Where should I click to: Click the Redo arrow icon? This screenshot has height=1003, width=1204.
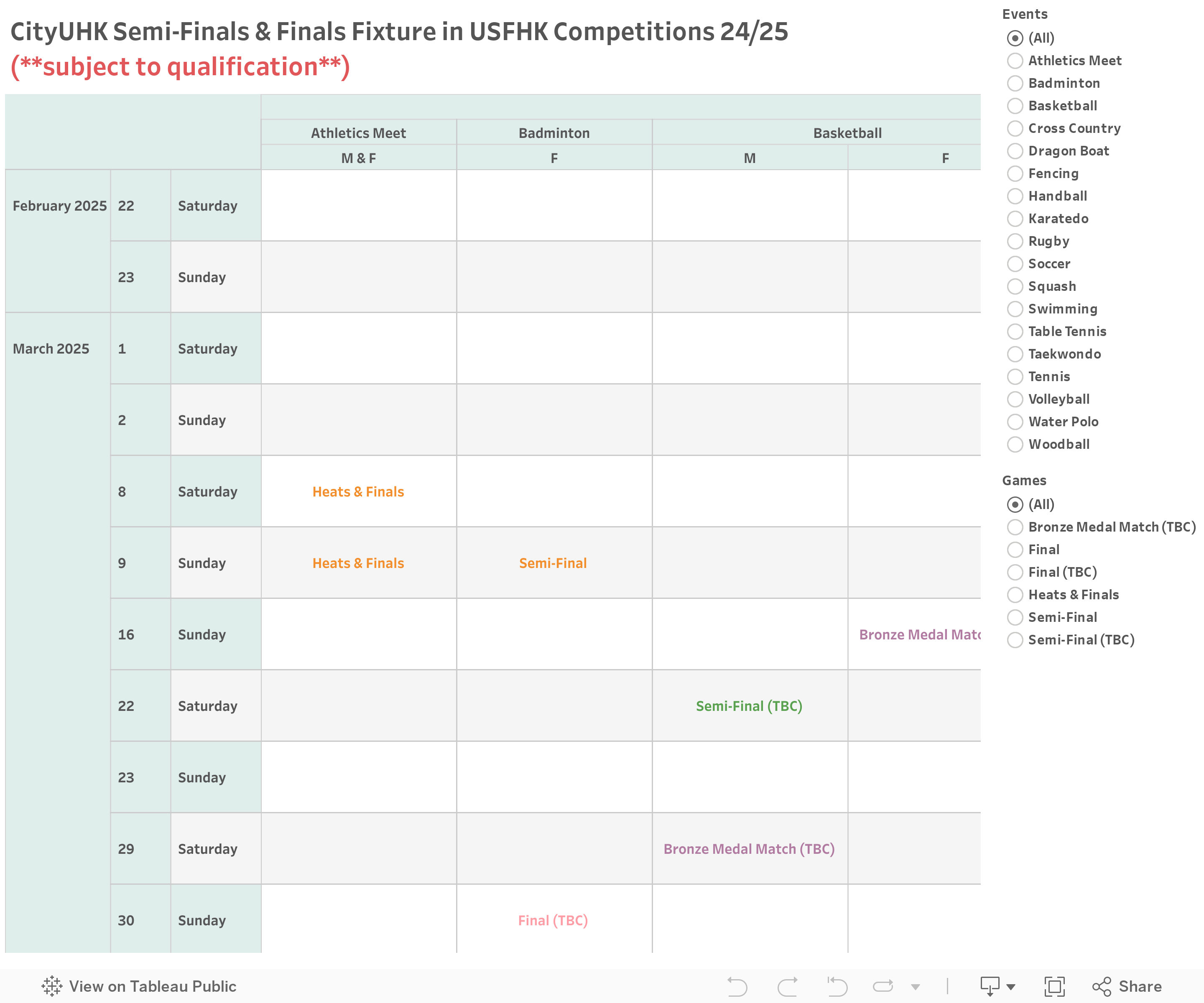coord(788,986)
